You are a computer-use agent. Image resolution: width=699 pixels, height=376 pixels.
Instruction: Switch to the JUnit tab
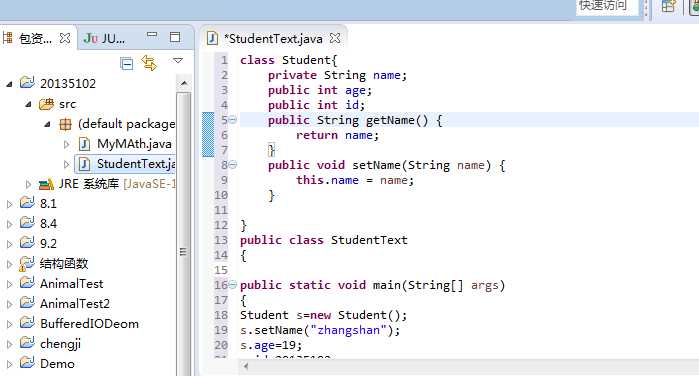(x=105, y=39)
